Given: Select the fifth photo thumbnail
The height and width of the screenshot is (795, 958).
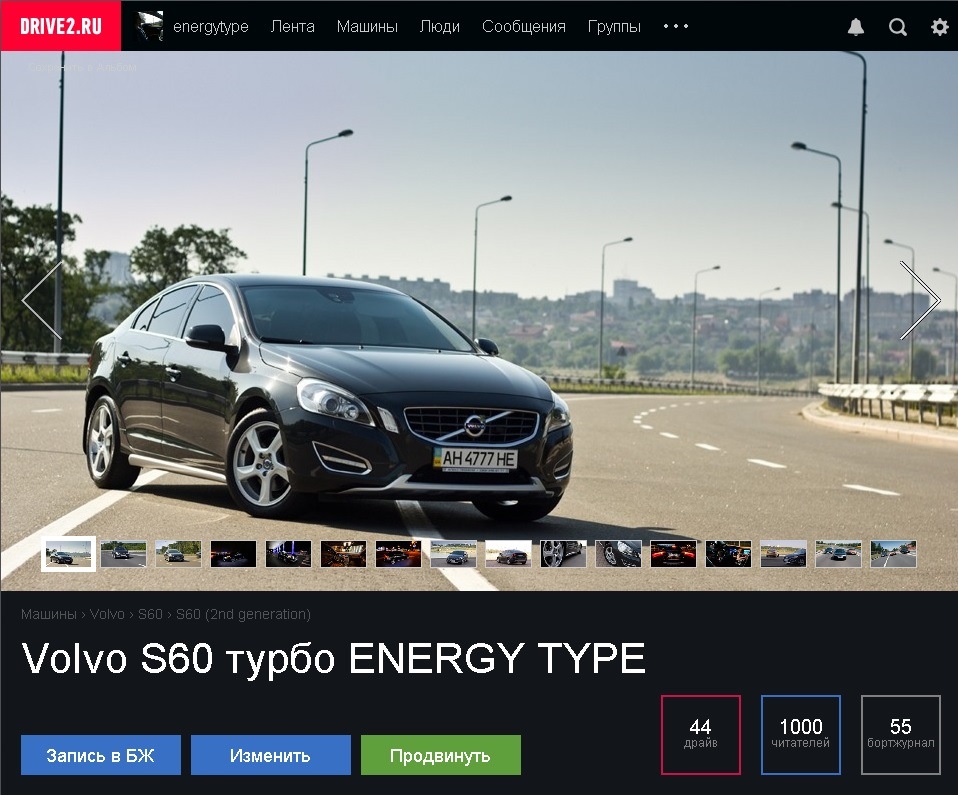Looking at the screenshot, I should pyautogui.click(x=288, y=554).
